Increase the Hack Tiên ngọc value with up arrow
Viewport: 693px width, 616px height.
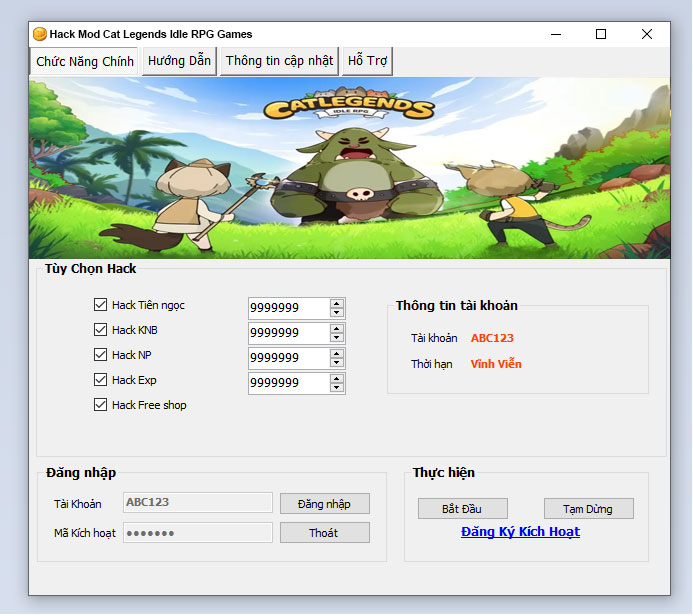click(337, 304)
